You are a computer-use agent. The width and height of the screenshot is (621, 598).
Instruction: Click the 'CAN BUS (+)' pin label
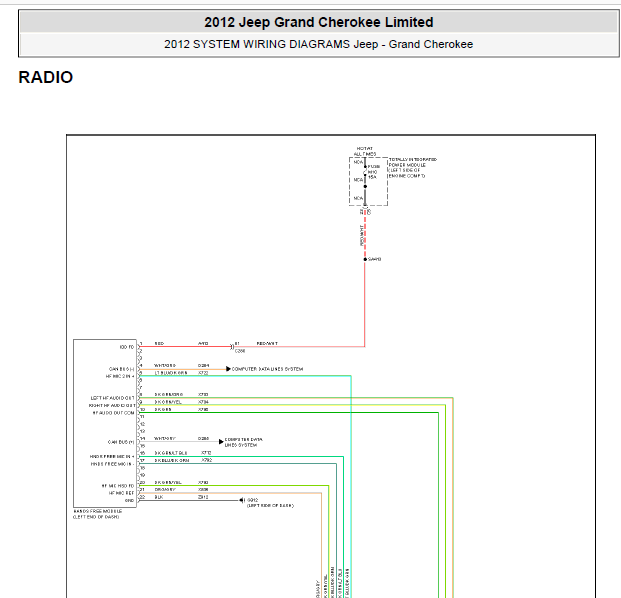pyautogui.click(x=121, y=442)
